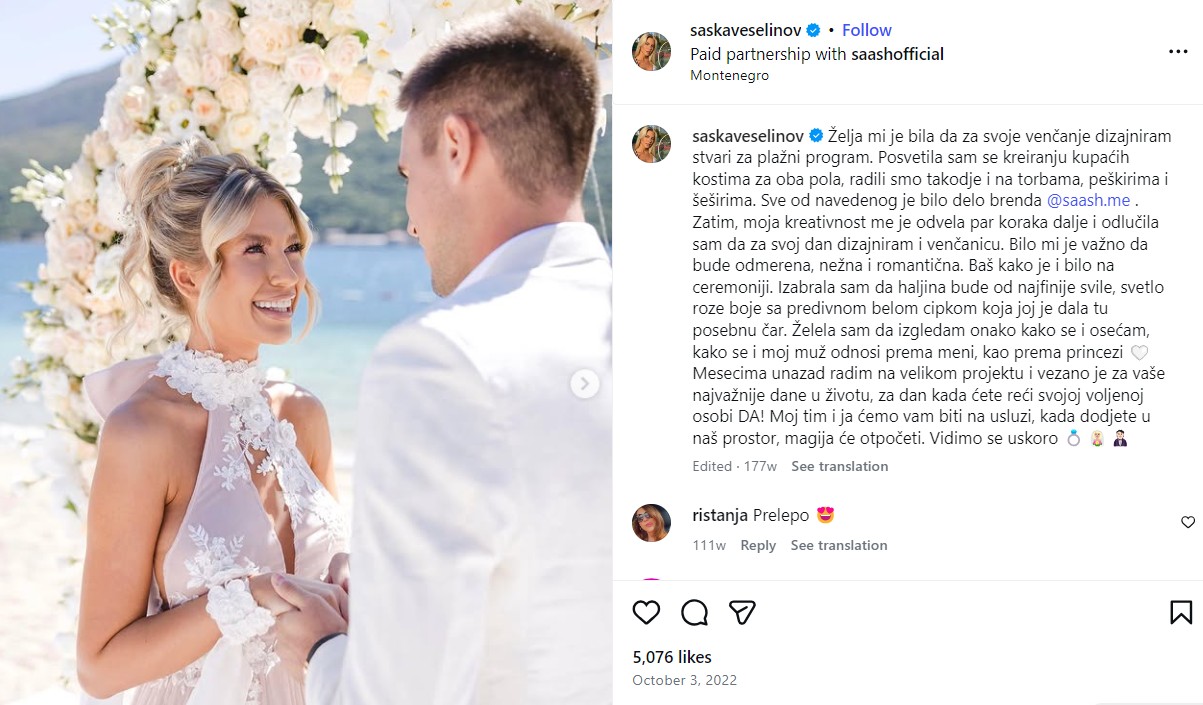The image size is (1203, 705).
Task: Go to next photo arrow
Action: (x=585, y=383)
